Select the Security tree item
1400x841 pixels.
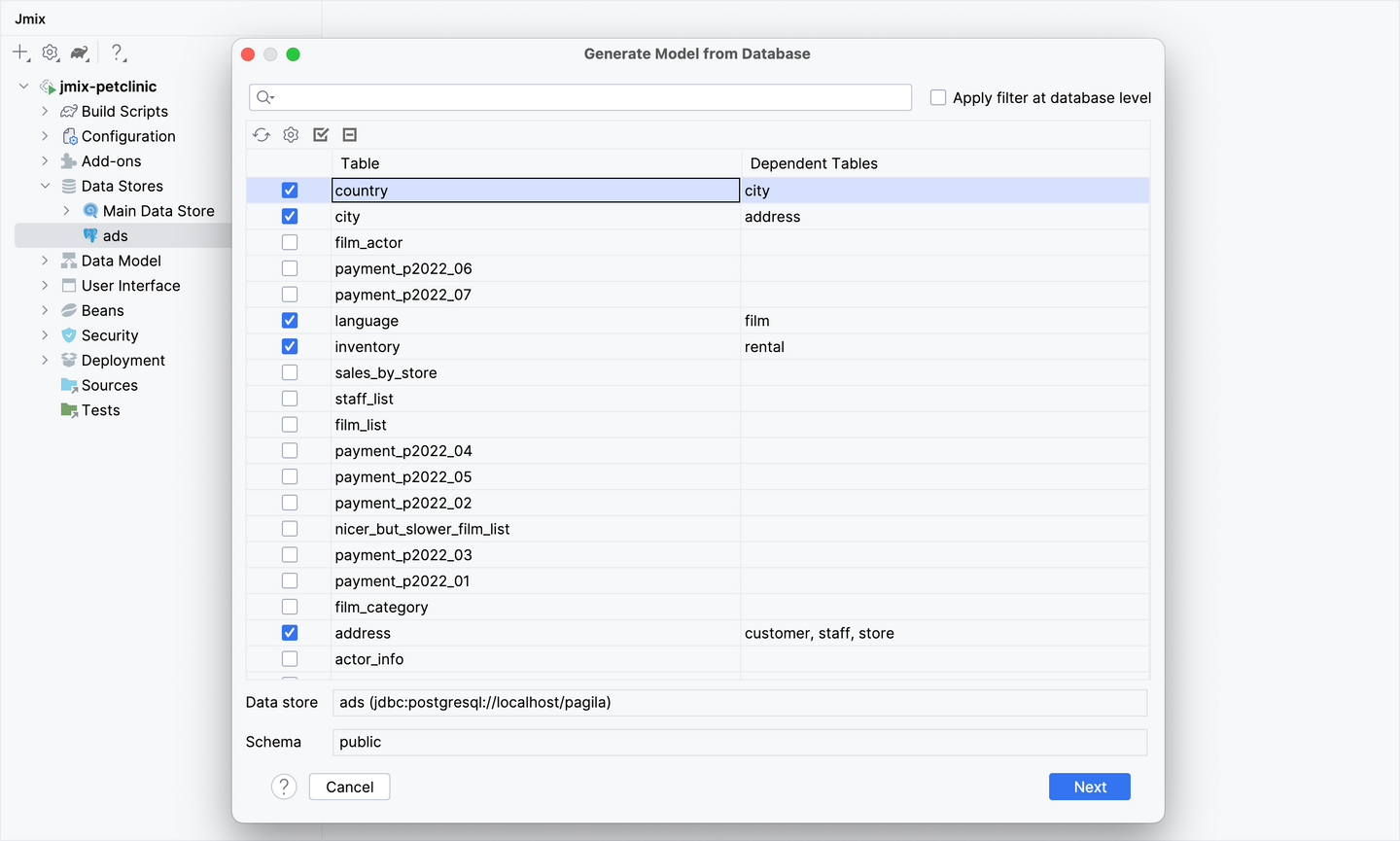pyautogui.click(x=110, y=335)
